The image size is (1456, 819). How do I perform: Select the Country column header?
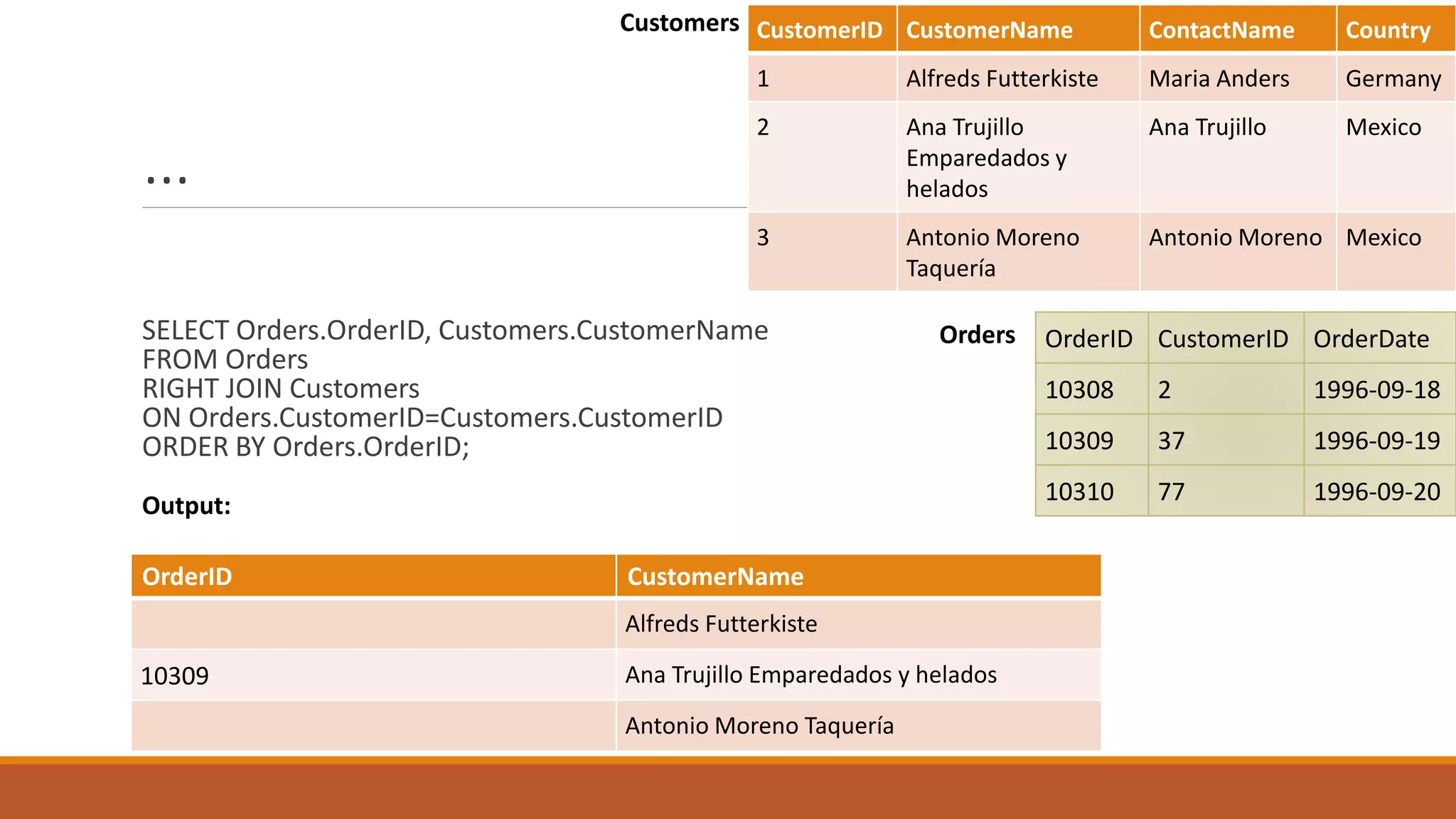click(1396, 29)
